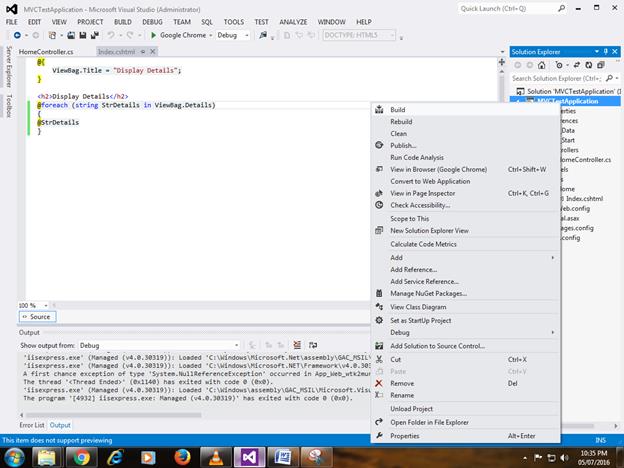
Task: Switch to the HomeController.cs tab
Action: tap(47, 51)
